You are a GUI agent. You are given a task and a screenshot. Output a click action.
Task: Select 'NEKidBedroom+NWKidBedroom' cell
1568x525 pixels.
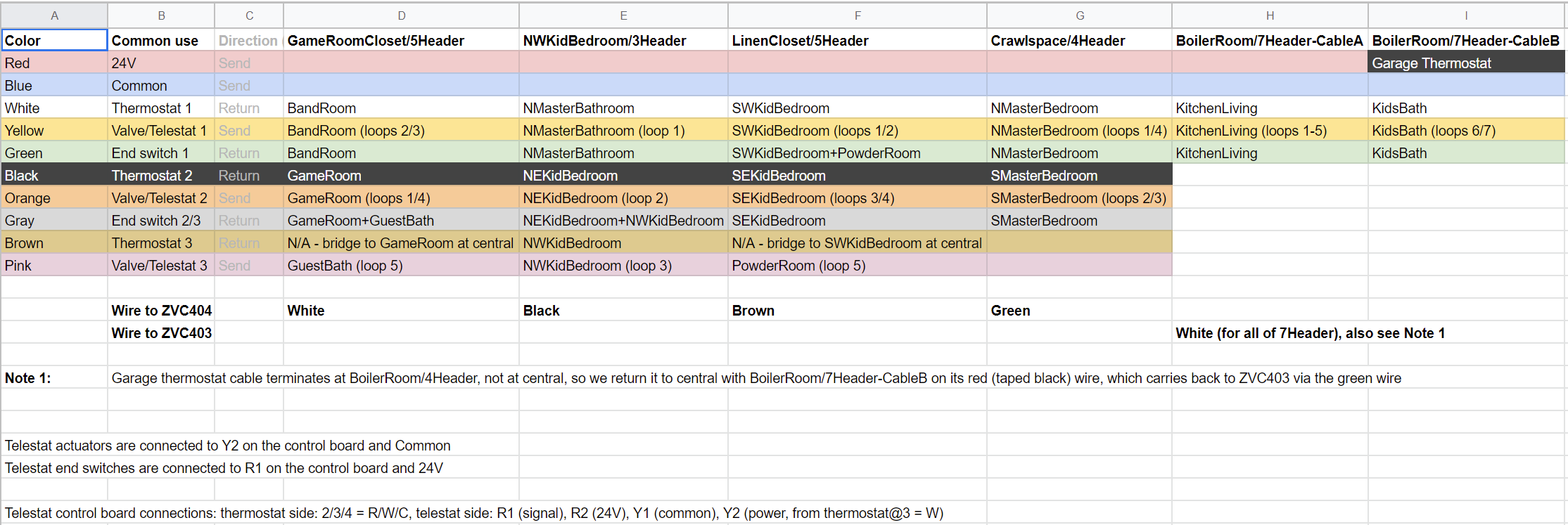click(x=623, y=220)
